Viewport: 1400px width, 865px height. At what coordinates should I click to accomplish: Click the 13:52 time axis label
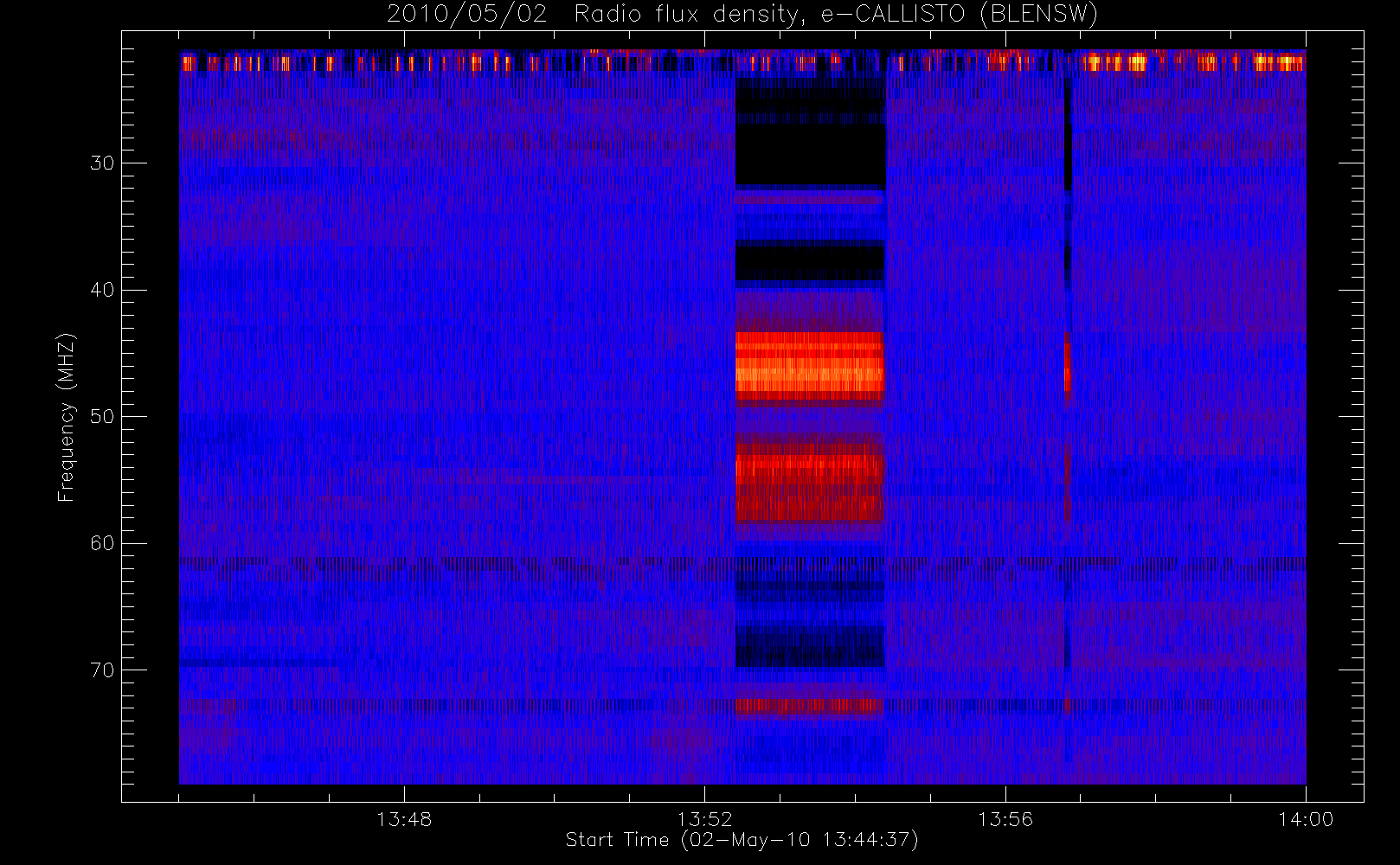704,819
